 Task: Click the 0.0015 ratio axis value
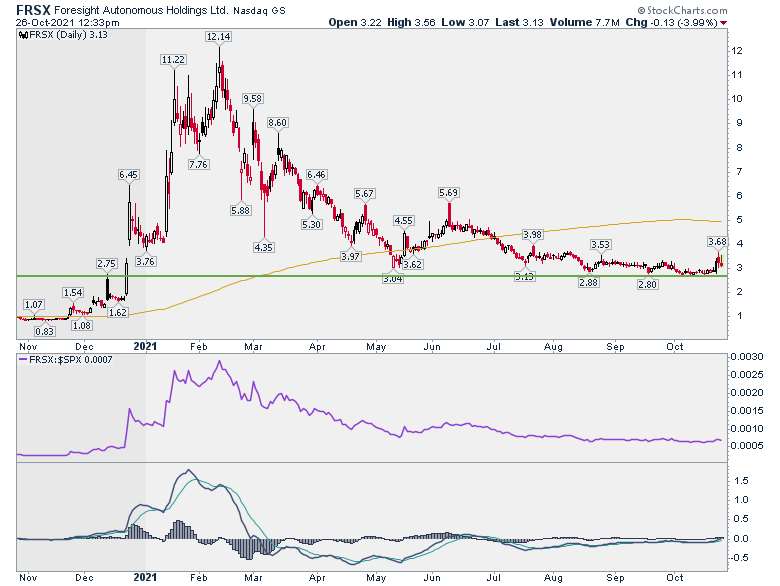coord(746,410)
